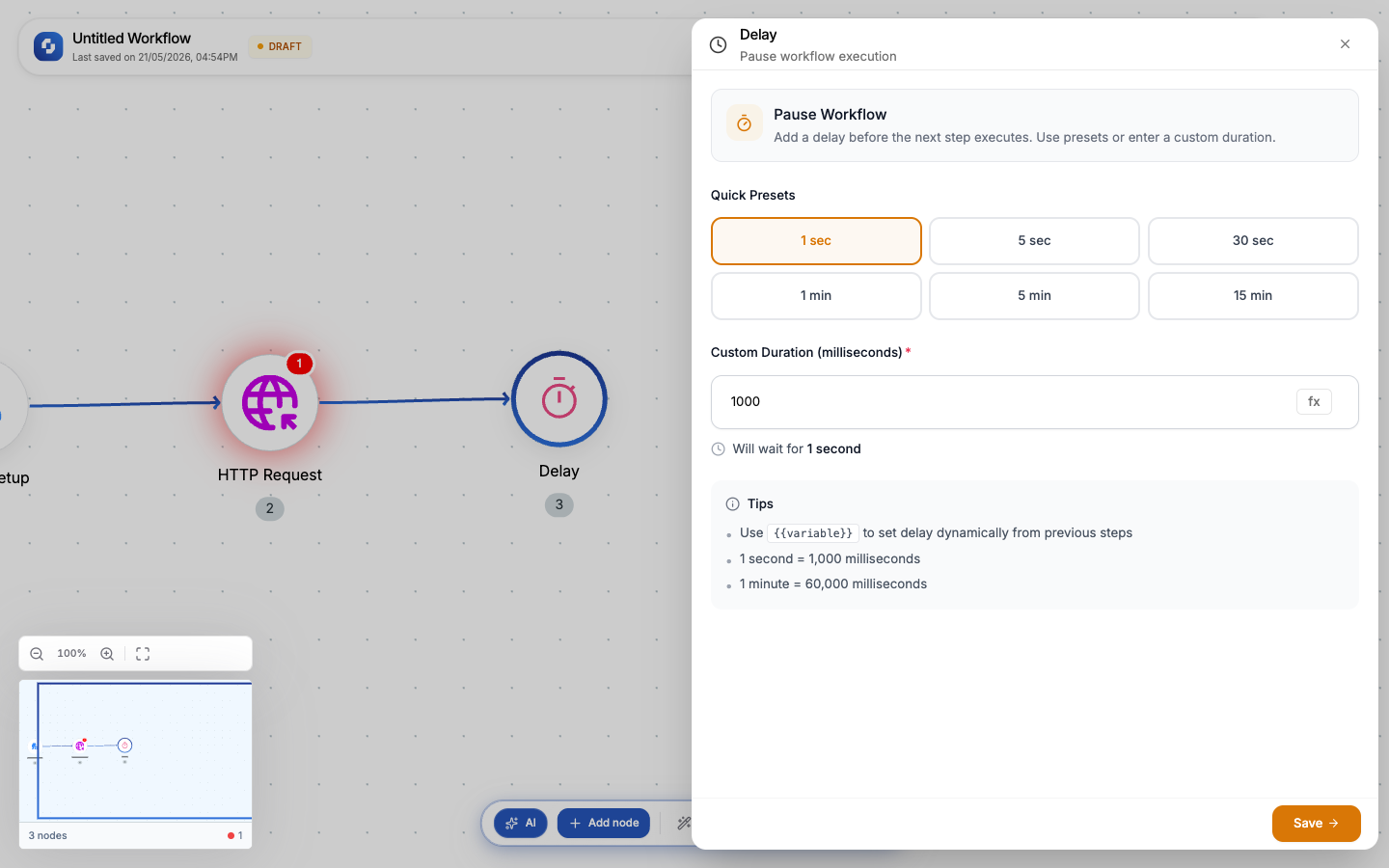Click the DRAFT status badge

(280, 46)
